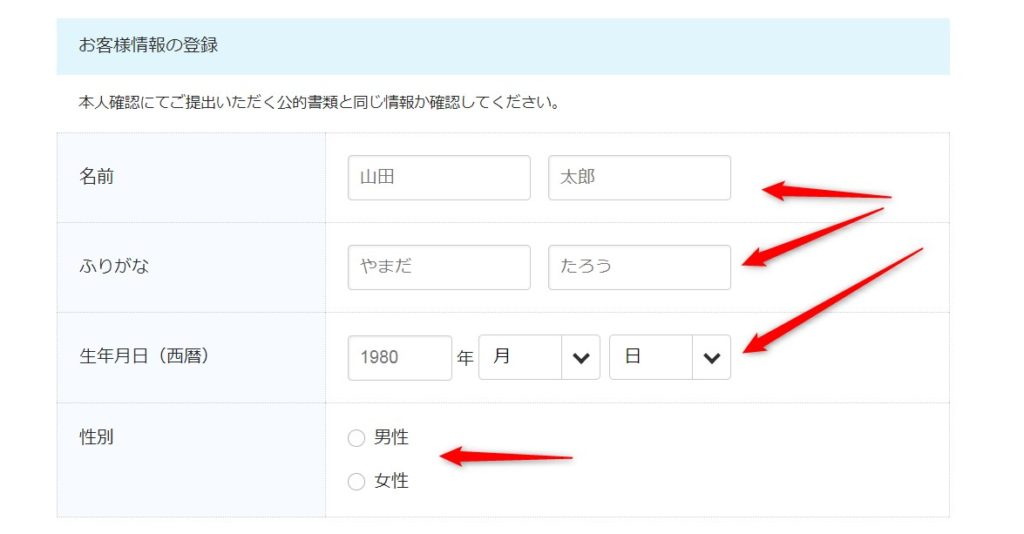
Task: Click the お客様情報の登録 section header
Action: coord(148,45)
